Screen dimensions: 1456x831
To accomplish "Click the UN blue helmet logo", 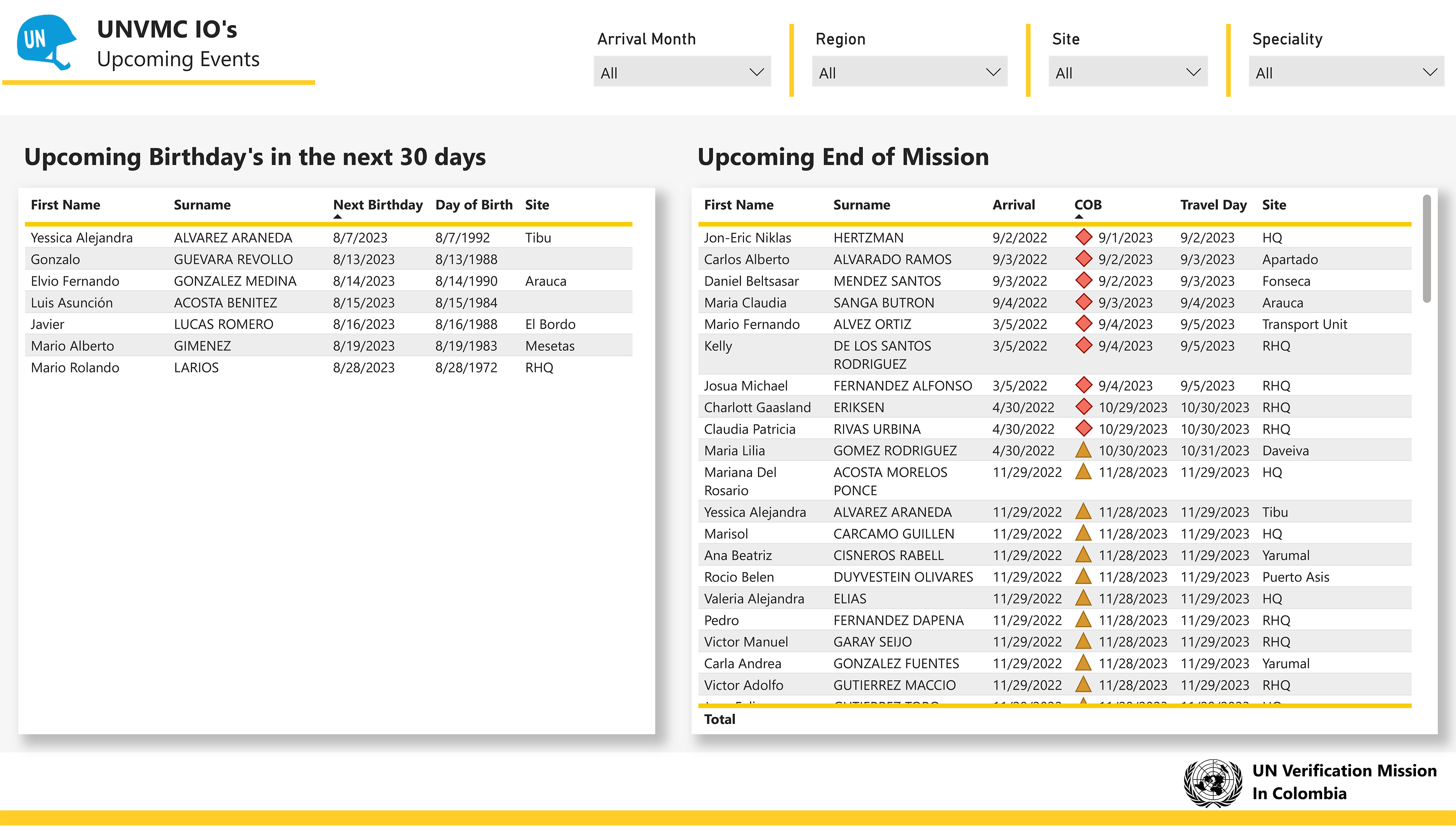I will (46, 42).
